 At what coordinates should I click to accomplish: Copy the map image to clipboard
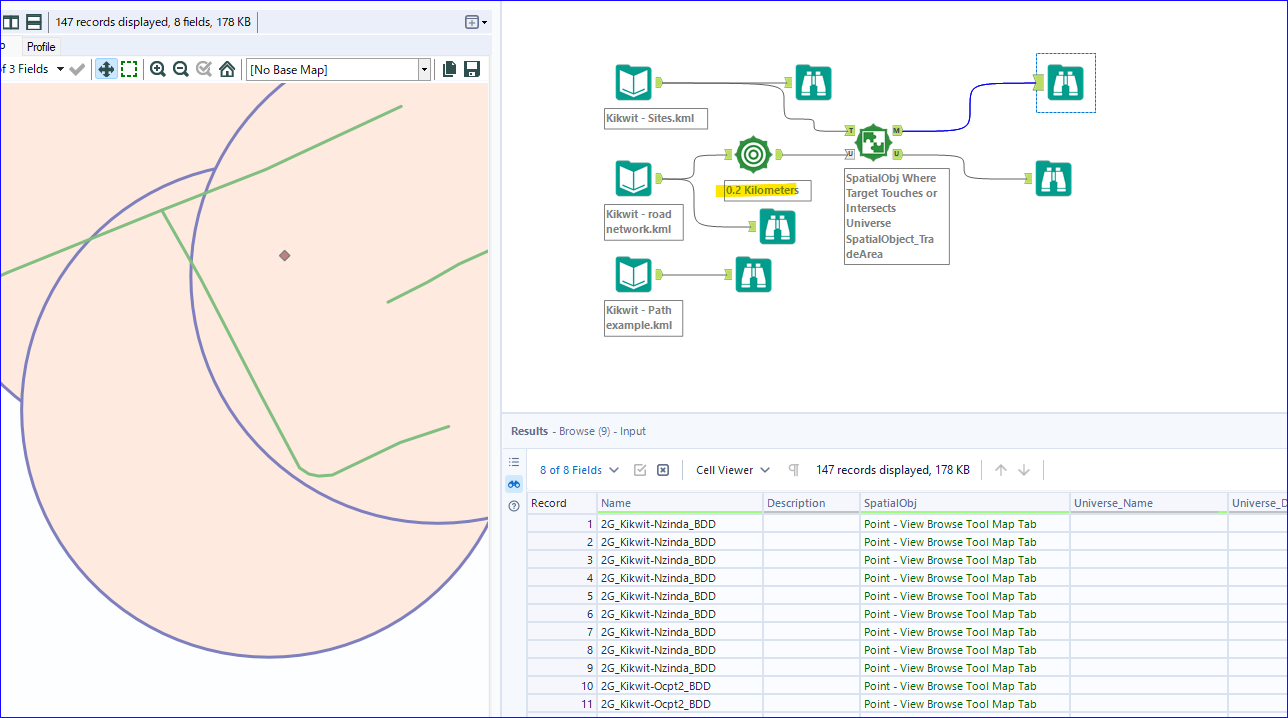(448, 69)
